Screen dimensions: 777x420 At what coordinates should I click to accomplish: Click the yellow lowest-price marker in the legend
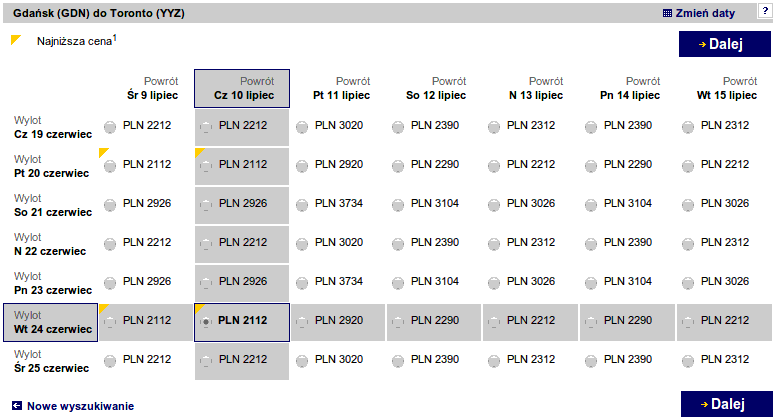(x=16, y=40)
